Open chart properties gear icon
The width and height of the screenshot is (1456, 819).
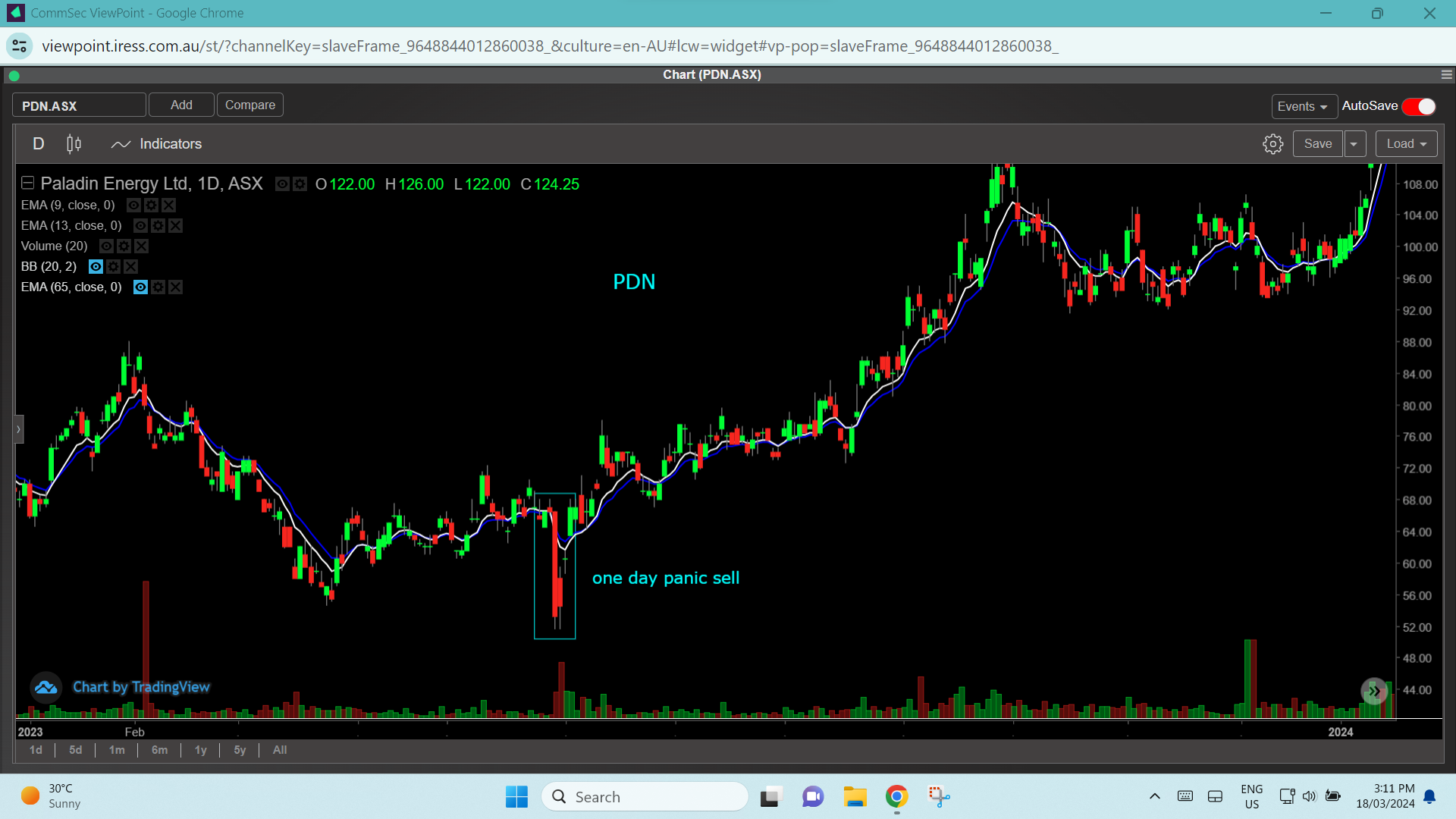1273,144
